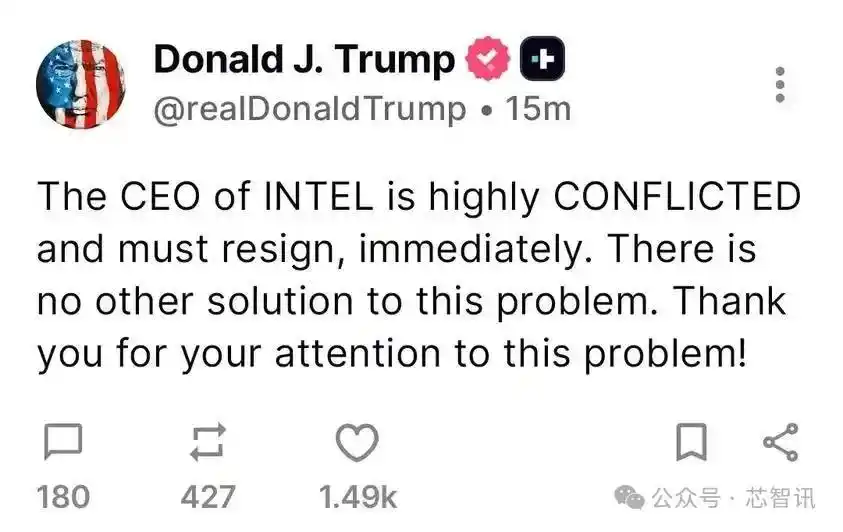
Task: Click the dark plus badge beside the name
Action: 542,59
